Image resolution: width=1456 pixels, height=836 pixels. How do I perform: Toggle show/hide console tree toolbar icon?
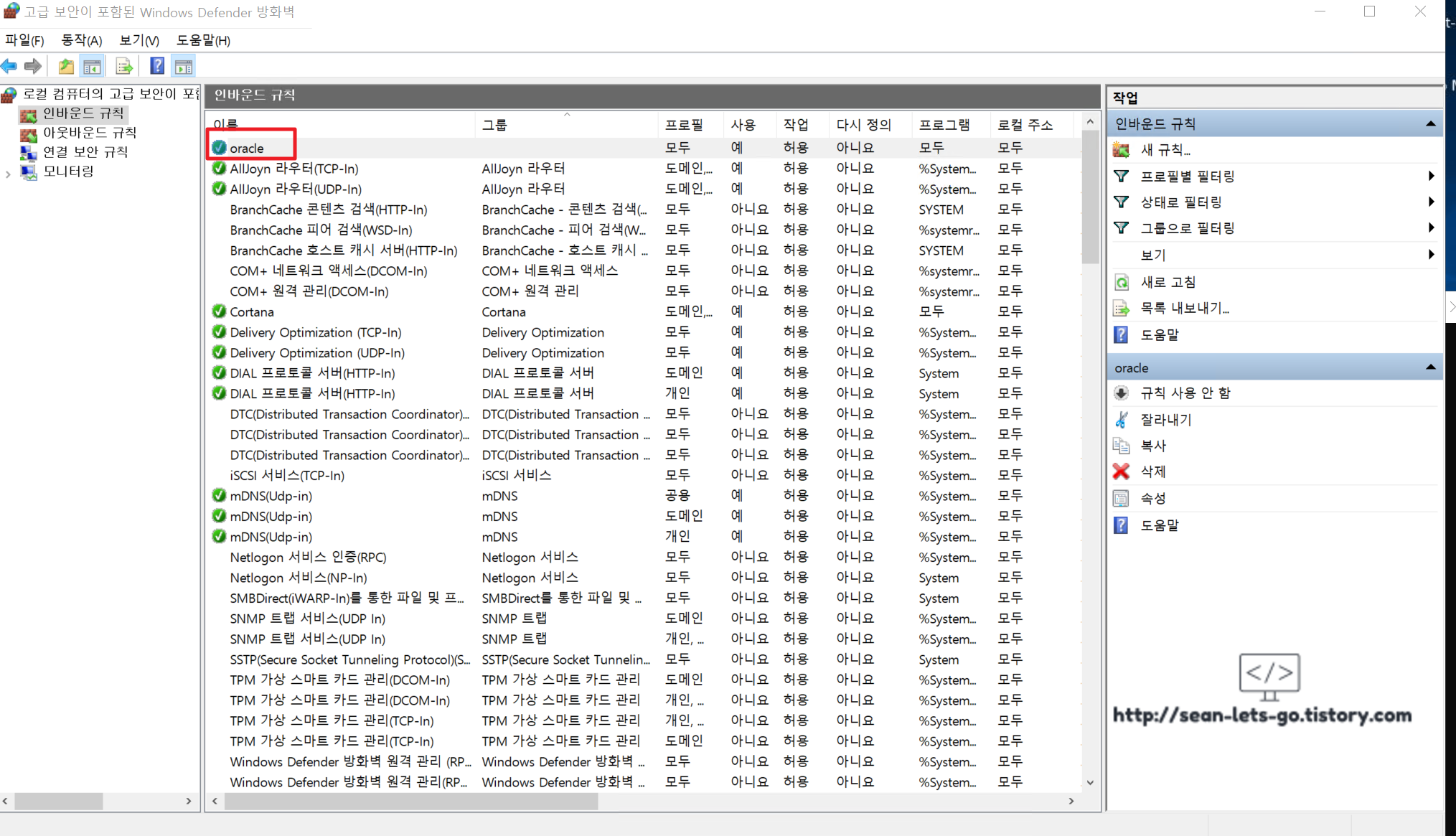click(x=93, y=67)
